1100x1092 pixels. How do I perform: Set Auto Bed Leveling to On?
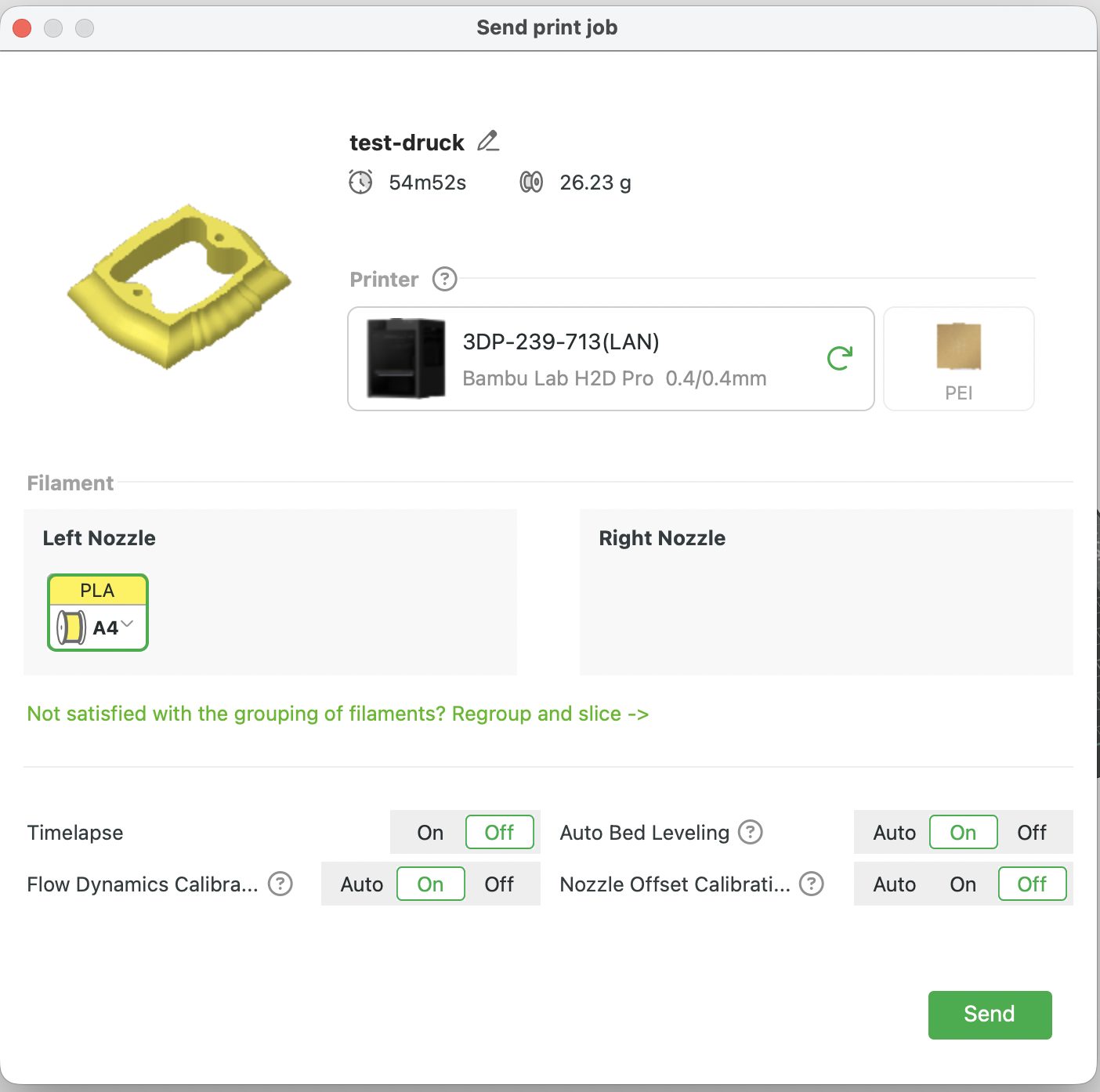point(963,832)
